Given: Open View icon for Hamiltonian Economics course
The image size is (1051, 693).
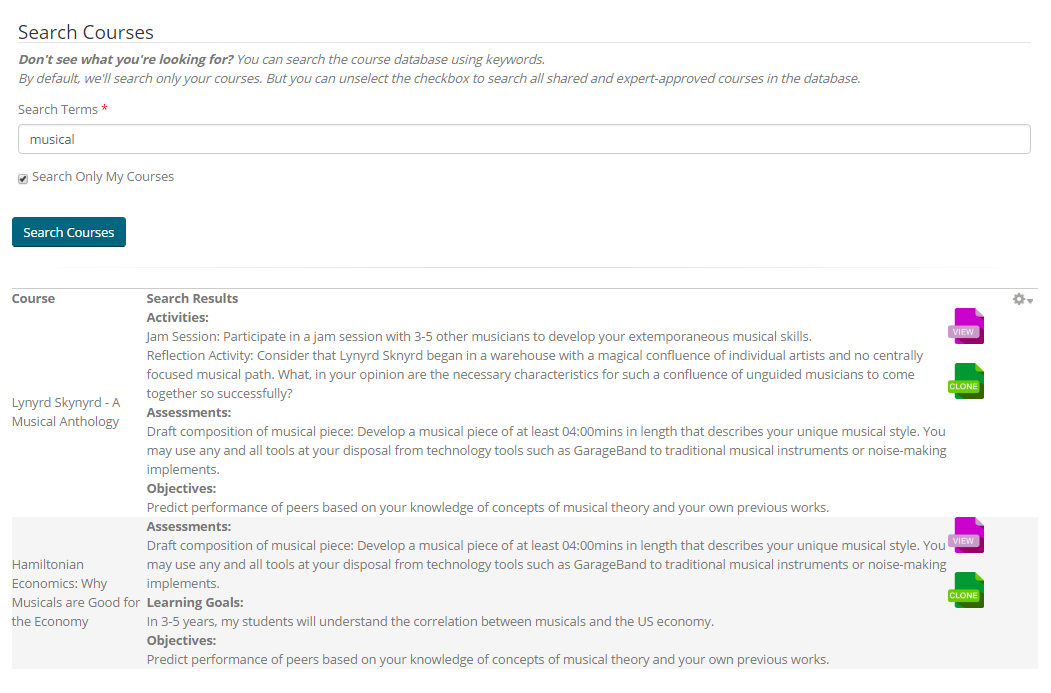Looking at the screenshot, I should [966, 536].
